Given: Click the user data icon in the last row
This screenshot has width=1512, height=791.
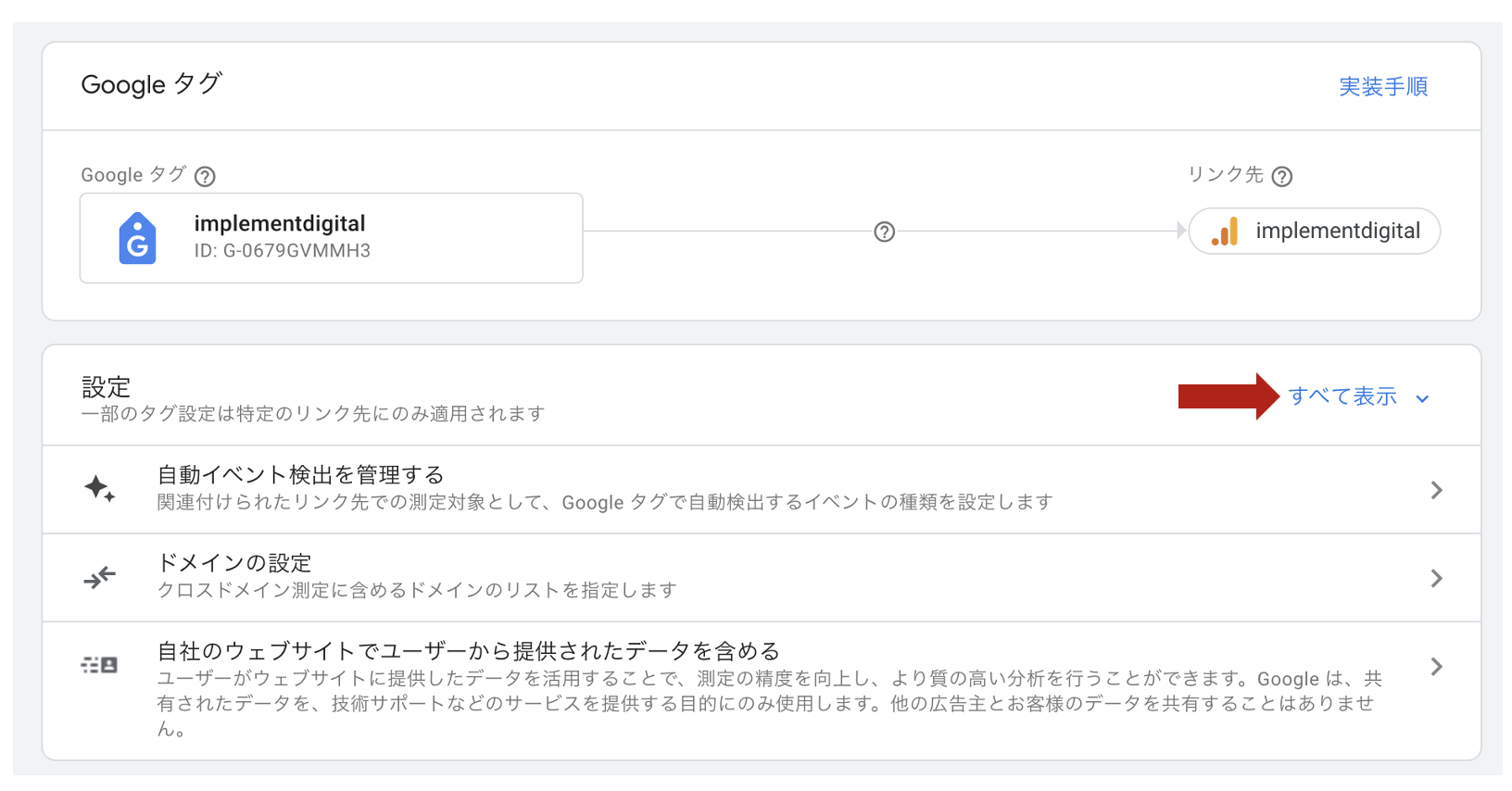Looking at the screenshot, I should coord(100,665).
